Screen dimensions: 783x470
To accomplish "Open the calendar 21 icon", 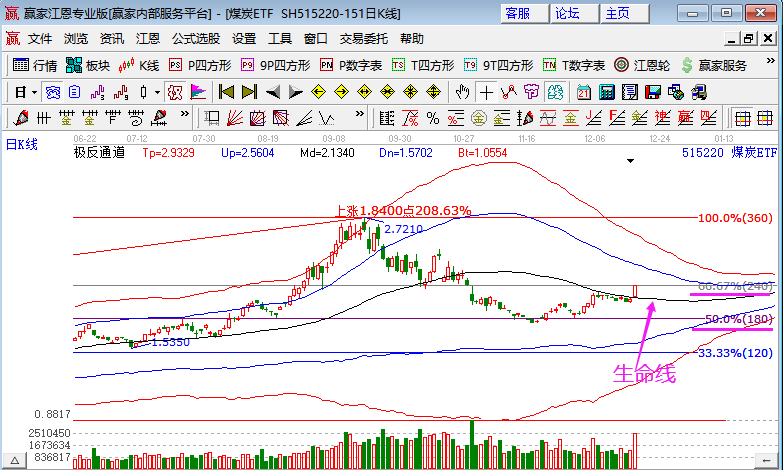I will pos(583,92).
